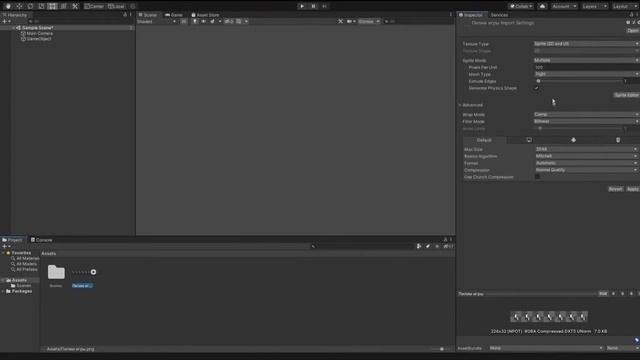
Task: Select the Scale tool in toolbar
Action: pos(41,6)
